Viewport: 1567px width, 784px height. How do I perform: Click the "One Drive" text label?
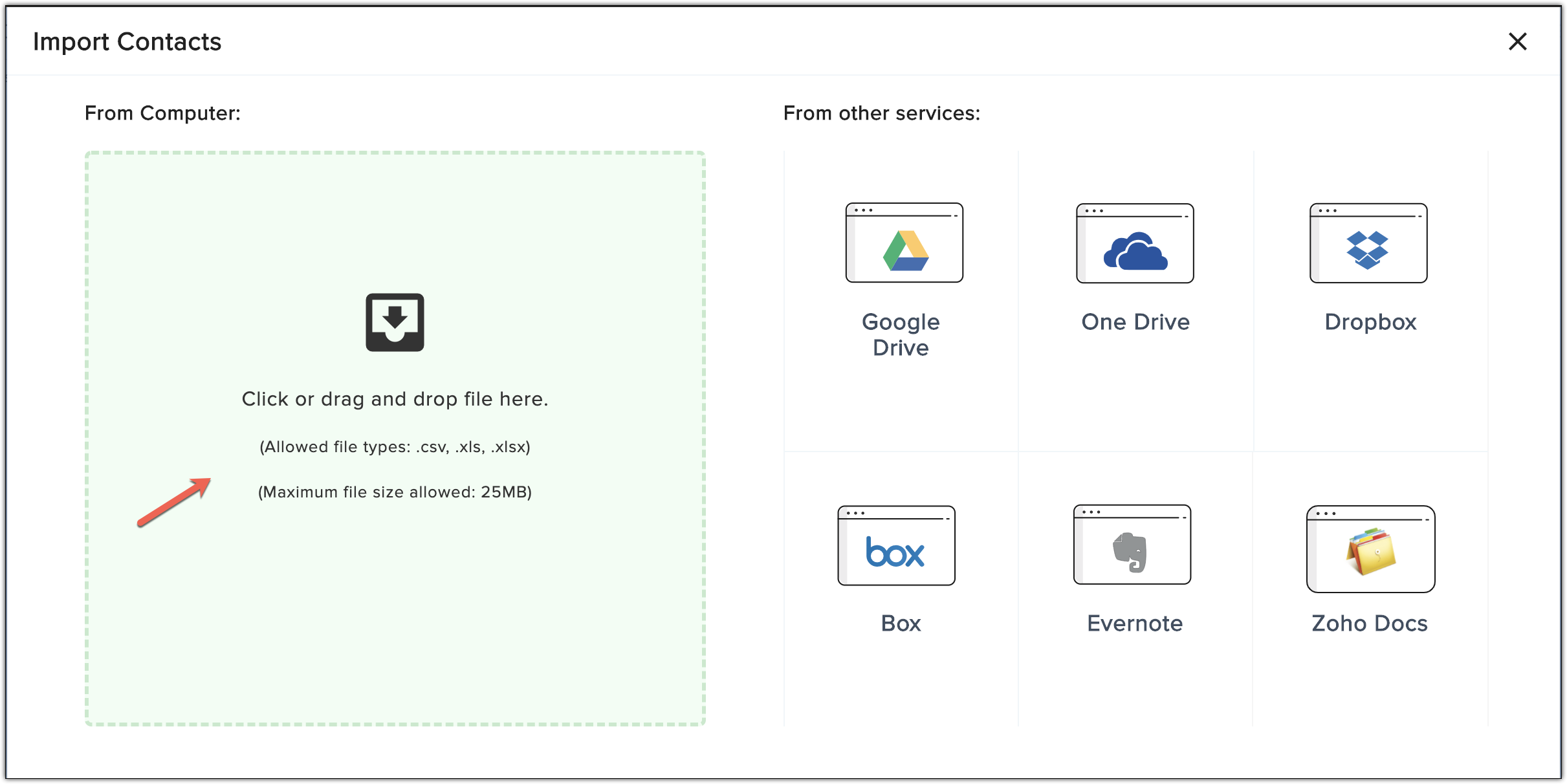pos(1135,321)
